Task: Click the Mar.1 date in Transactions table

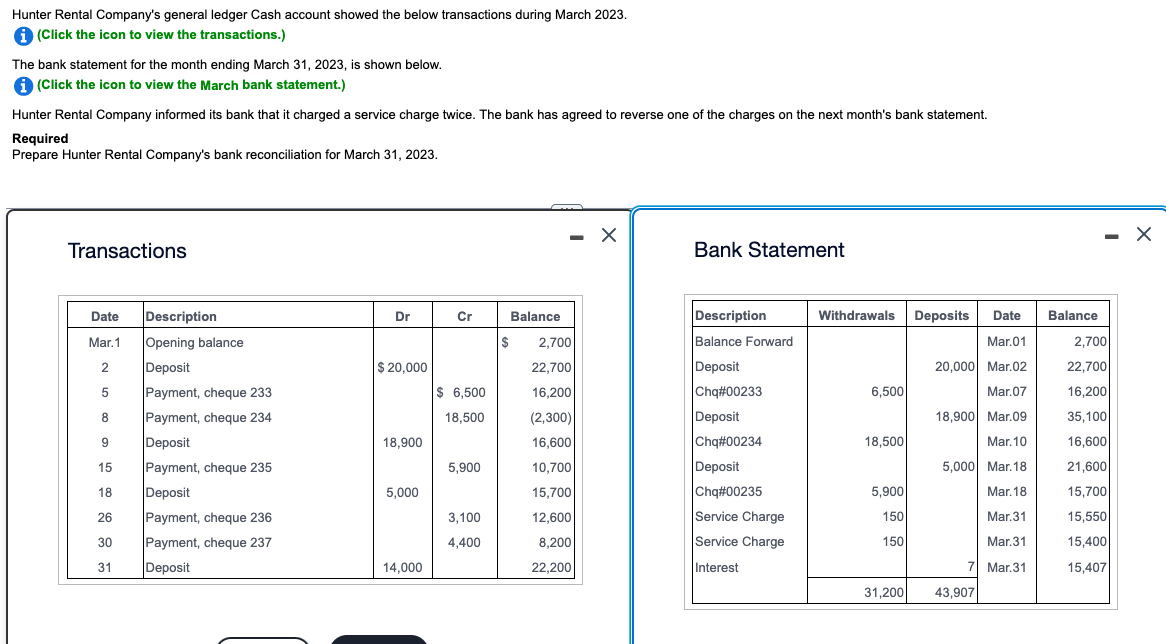Action: point(104,343)
